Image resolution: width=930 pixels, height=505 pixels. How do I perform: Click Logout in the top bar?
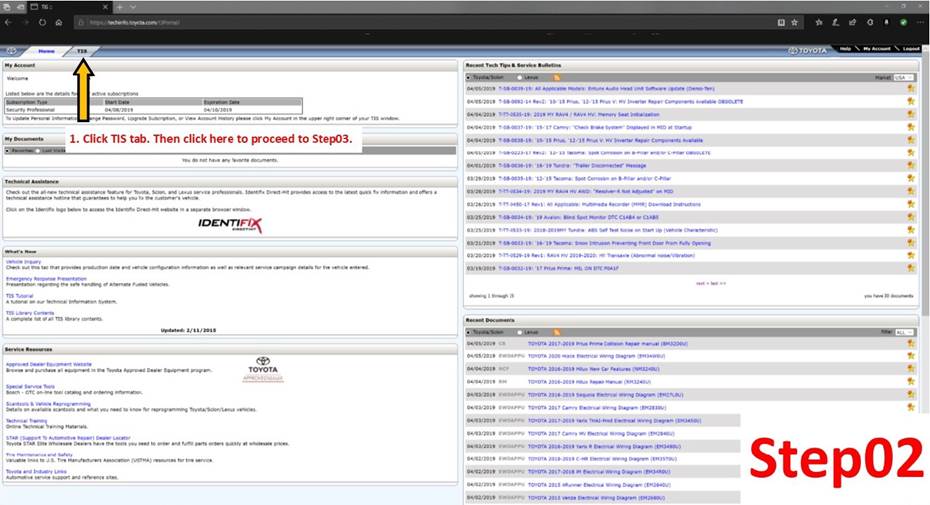pyautogui.click(x=911, y=49)
